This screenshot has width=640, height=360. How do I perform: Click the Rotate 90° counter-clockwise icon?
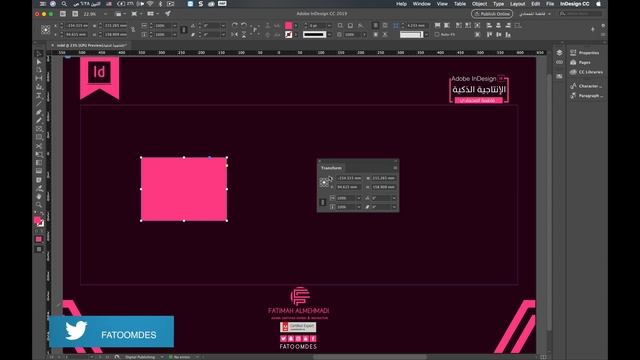[244, 25]
